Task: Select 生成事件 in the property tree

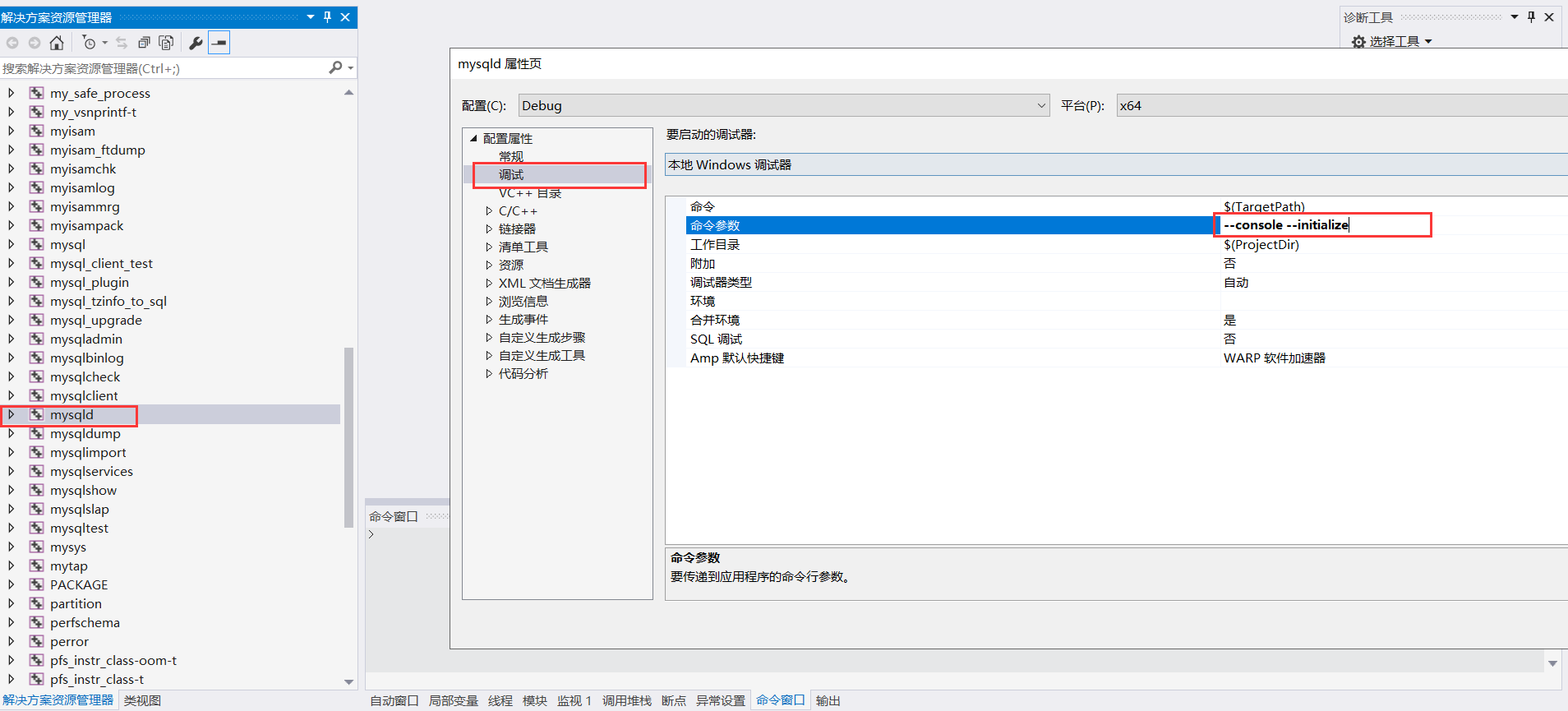Action: click(x=523, y=320)
